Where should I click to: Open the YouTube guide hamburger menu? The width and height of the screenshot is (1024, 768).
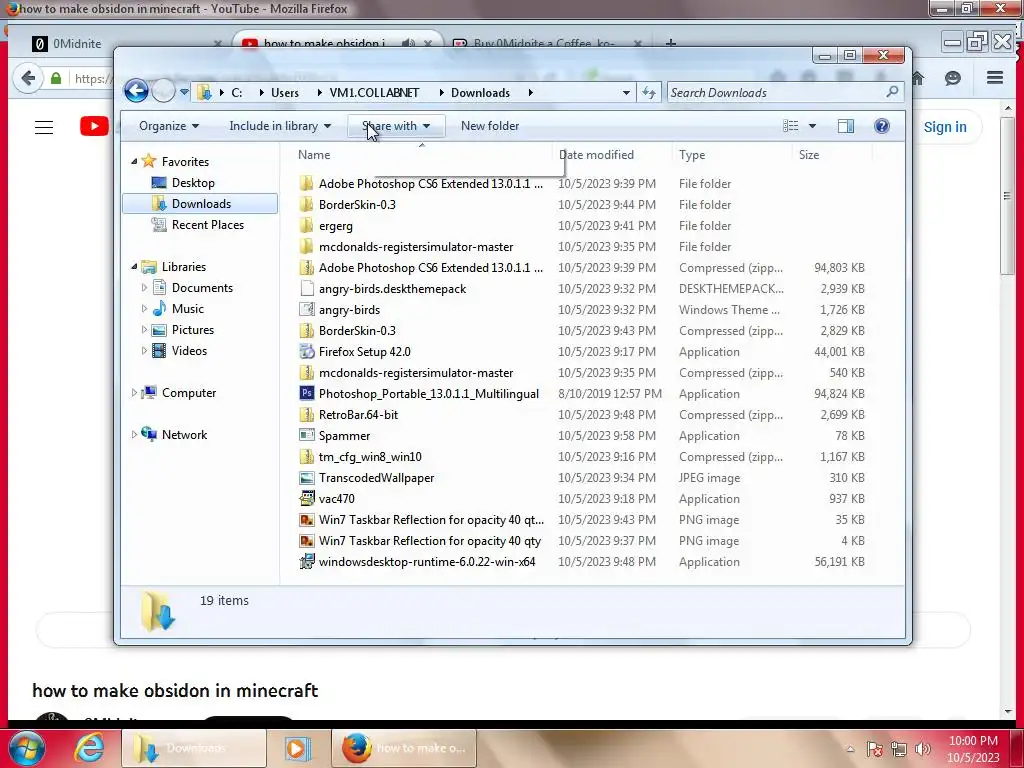coord(44,127)
